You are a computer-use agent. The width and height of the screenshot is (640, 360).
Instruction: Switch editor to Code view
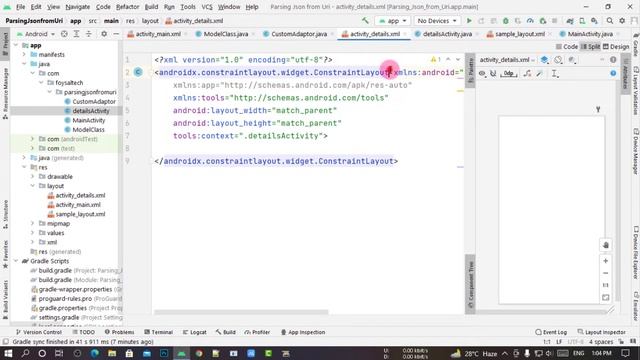click(567, 47)
